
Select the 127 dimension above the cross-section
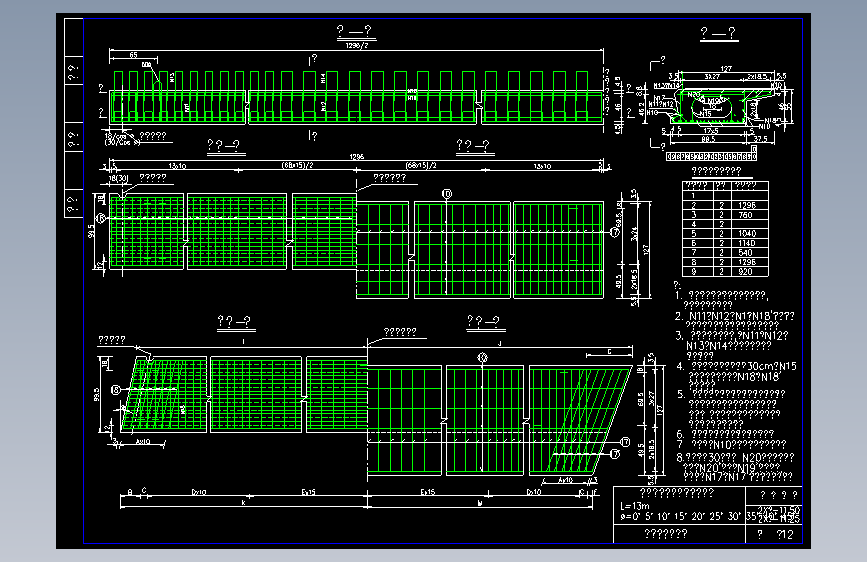pyautogui.click(x=726, y=69)
